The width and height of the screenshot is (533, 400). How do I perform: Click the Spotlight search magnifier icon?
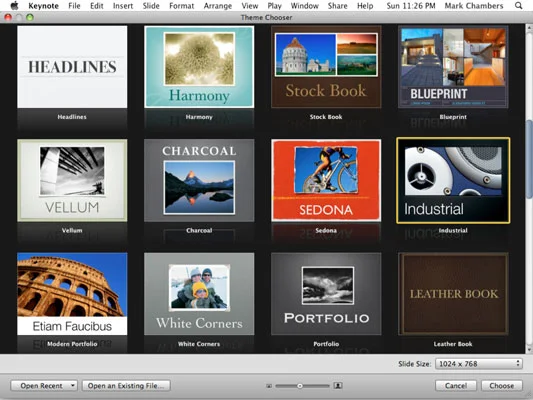pyautogui.click(x=518, y=5)
